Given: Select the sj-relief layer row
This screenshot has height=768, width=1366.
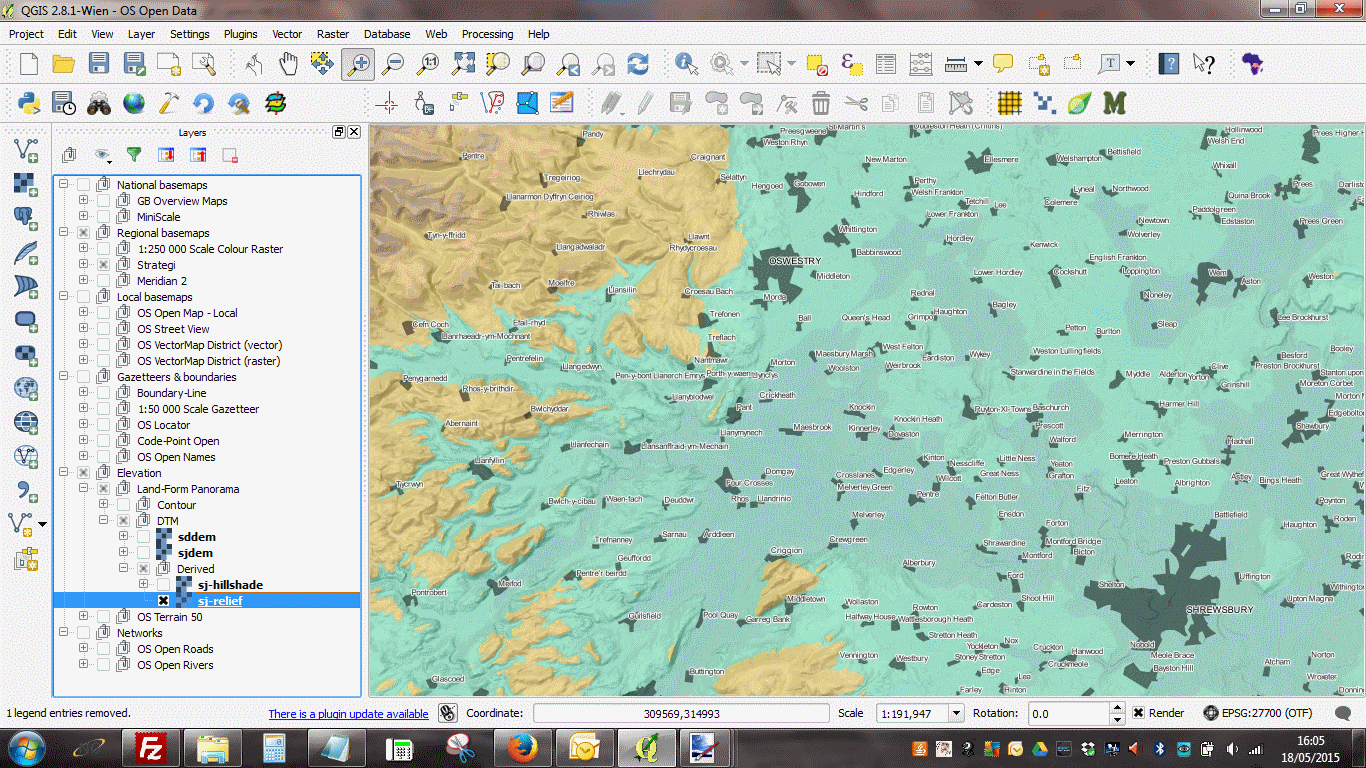Looking at the screenshot, I should [206, 601].
